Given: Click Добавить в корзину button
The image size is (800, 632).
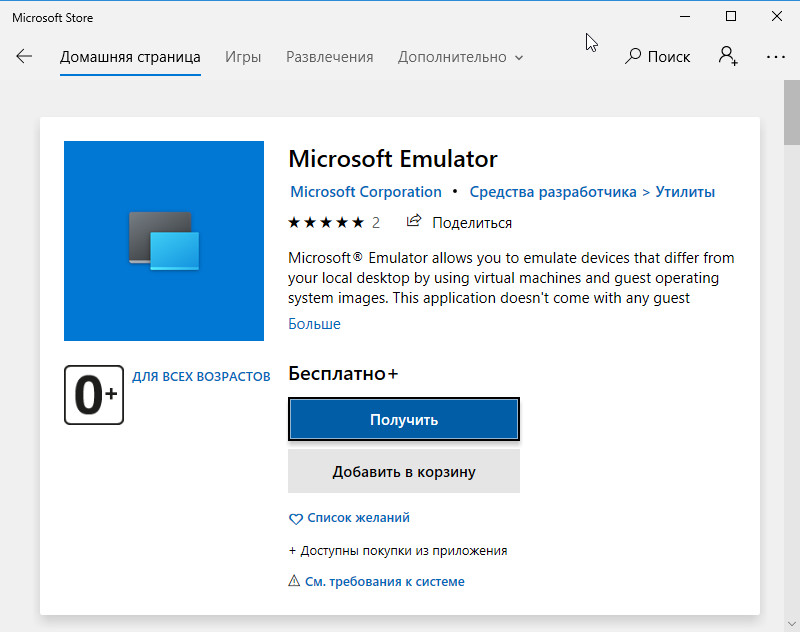Looking at the screenshot, I should (404, 471).
